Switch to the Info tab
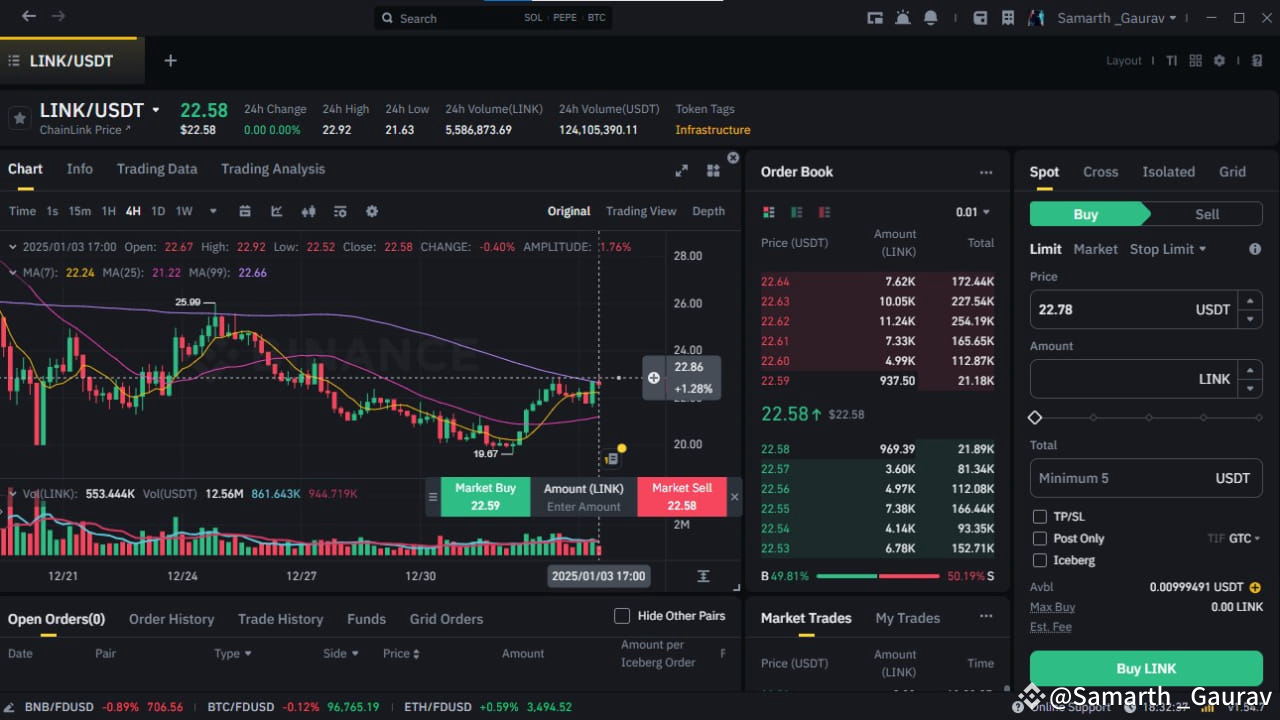Screen dimensions: 1280x720 point(80,169)
